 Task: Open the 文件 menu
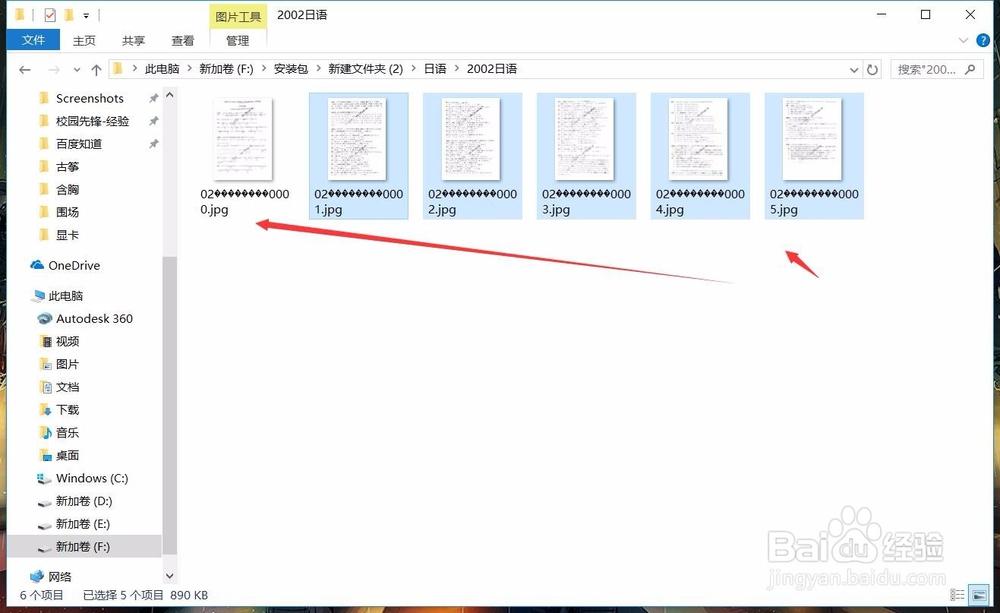(33, 40)
